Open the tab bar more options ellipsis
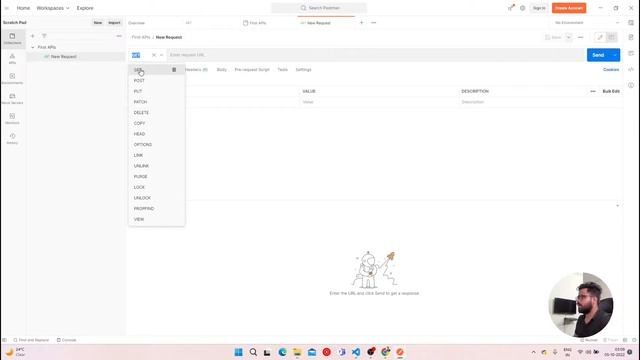640x360 pixels. 373,23
